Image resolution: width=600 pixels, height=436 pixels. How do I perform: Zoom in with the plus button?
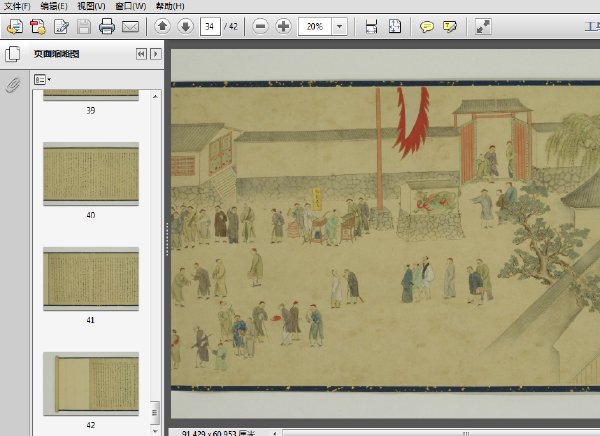tap(284, 26)
